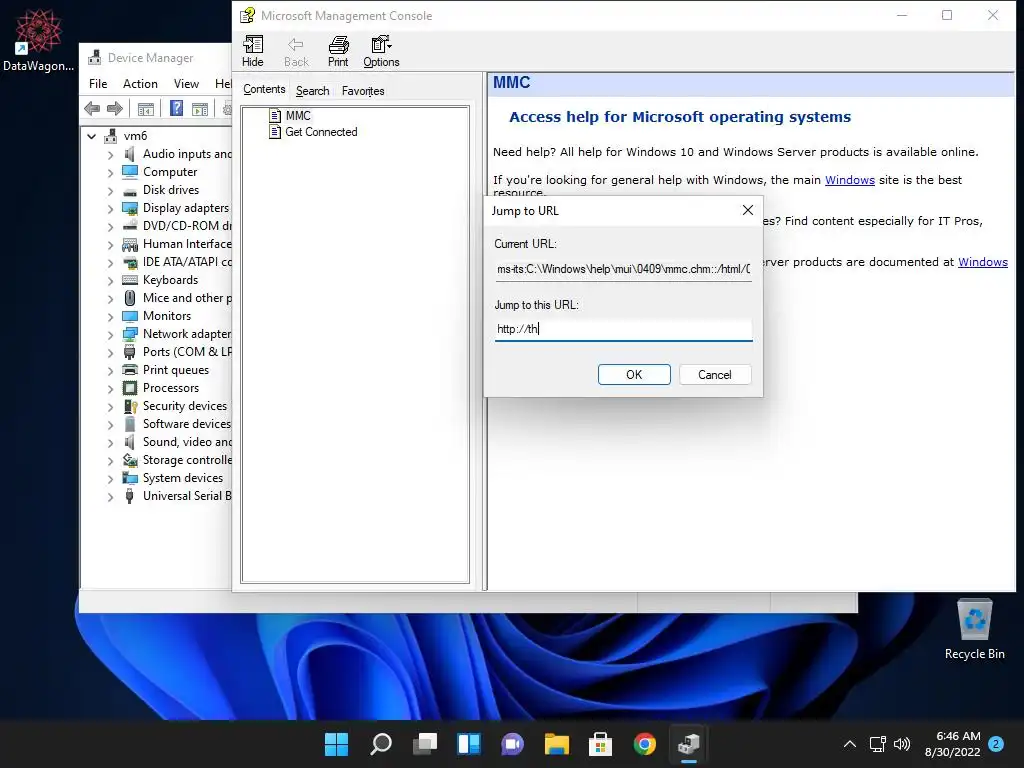
Task: Open the Options toolbar menu
Action: point(381,52)
